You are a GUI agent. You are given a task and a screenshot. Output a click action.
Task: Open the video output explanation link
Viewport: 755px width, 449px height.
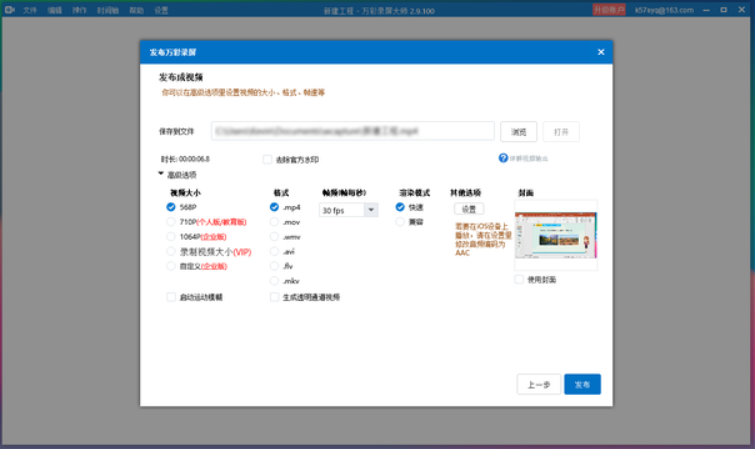click(529, 158)
